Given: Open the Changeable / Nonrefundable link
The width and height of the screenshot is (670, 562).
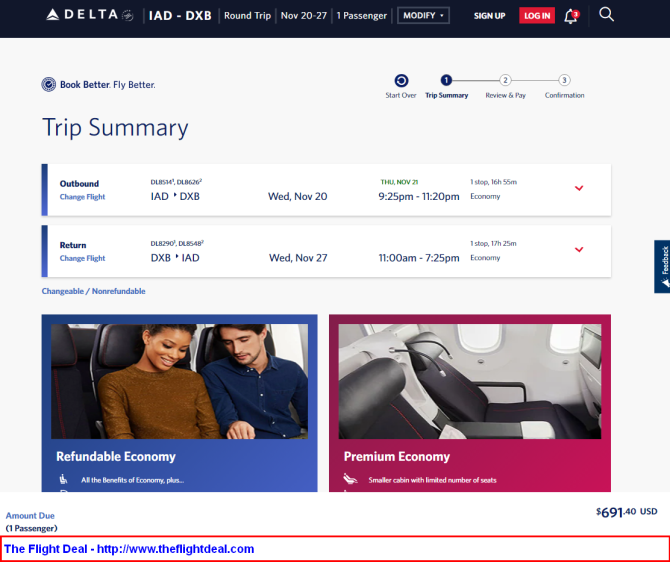Looking at the screenshot, I should click(x=93, y=291).
